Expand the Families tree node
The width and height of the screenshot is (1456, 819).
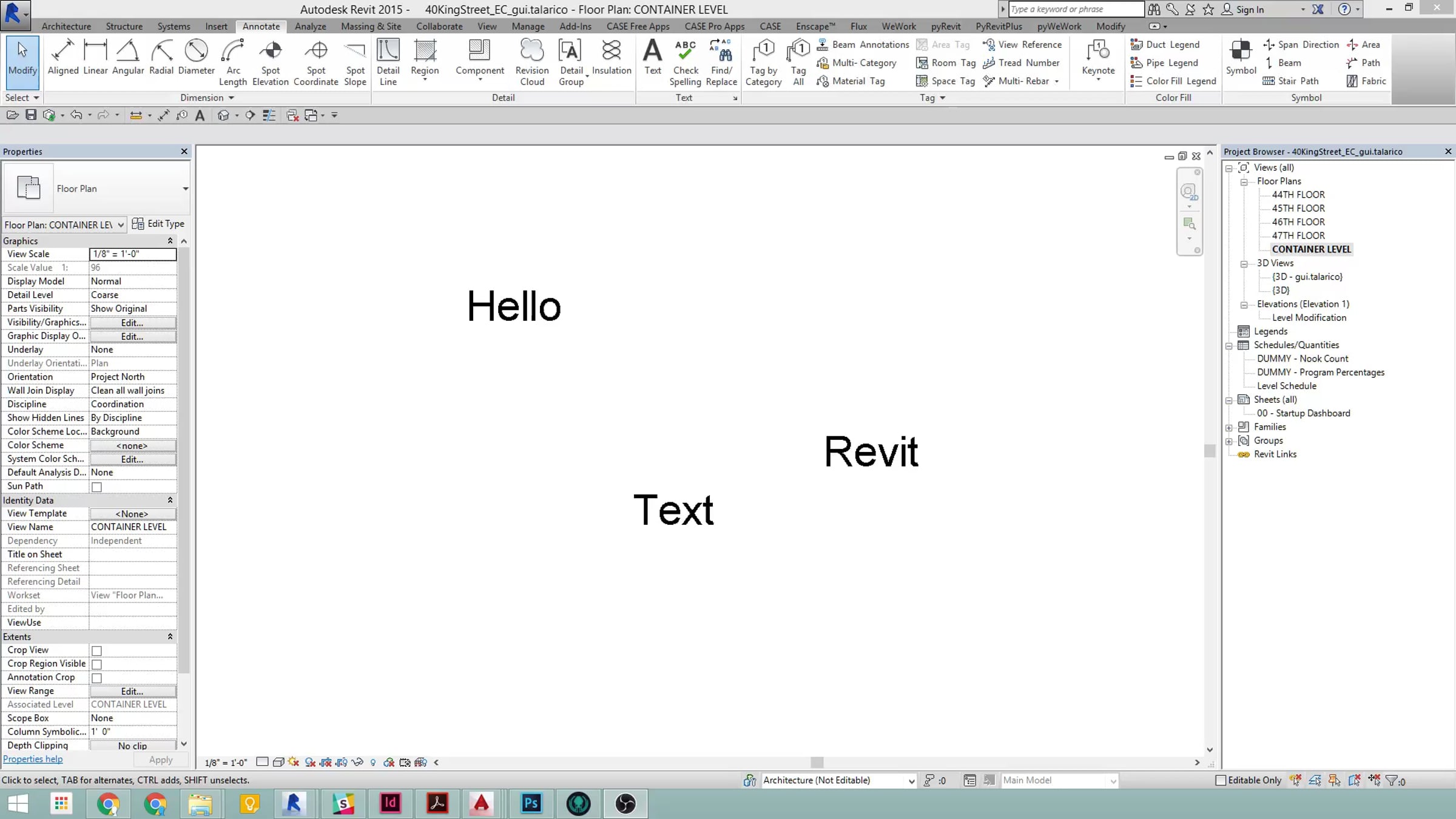1229,428
